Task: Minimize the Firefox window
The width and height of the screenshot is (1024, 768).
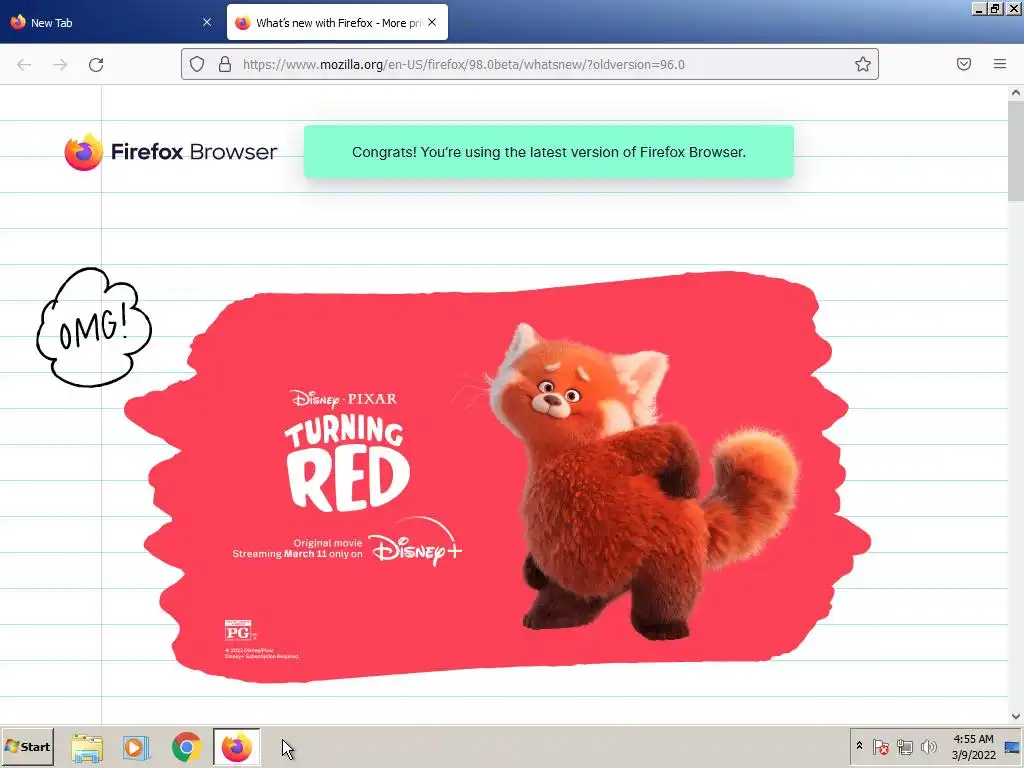Action: (x=980, y=9)
